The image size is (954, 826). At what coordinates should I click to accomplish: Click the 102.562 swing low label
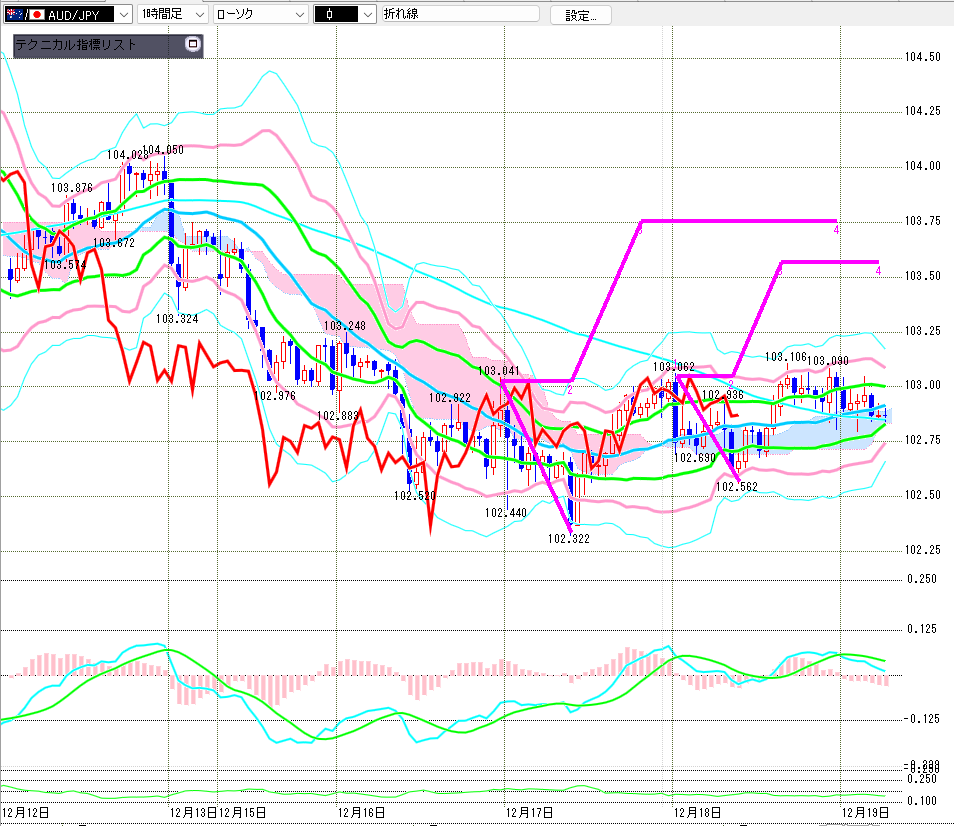pyautogui.click(x=736, y=486)
